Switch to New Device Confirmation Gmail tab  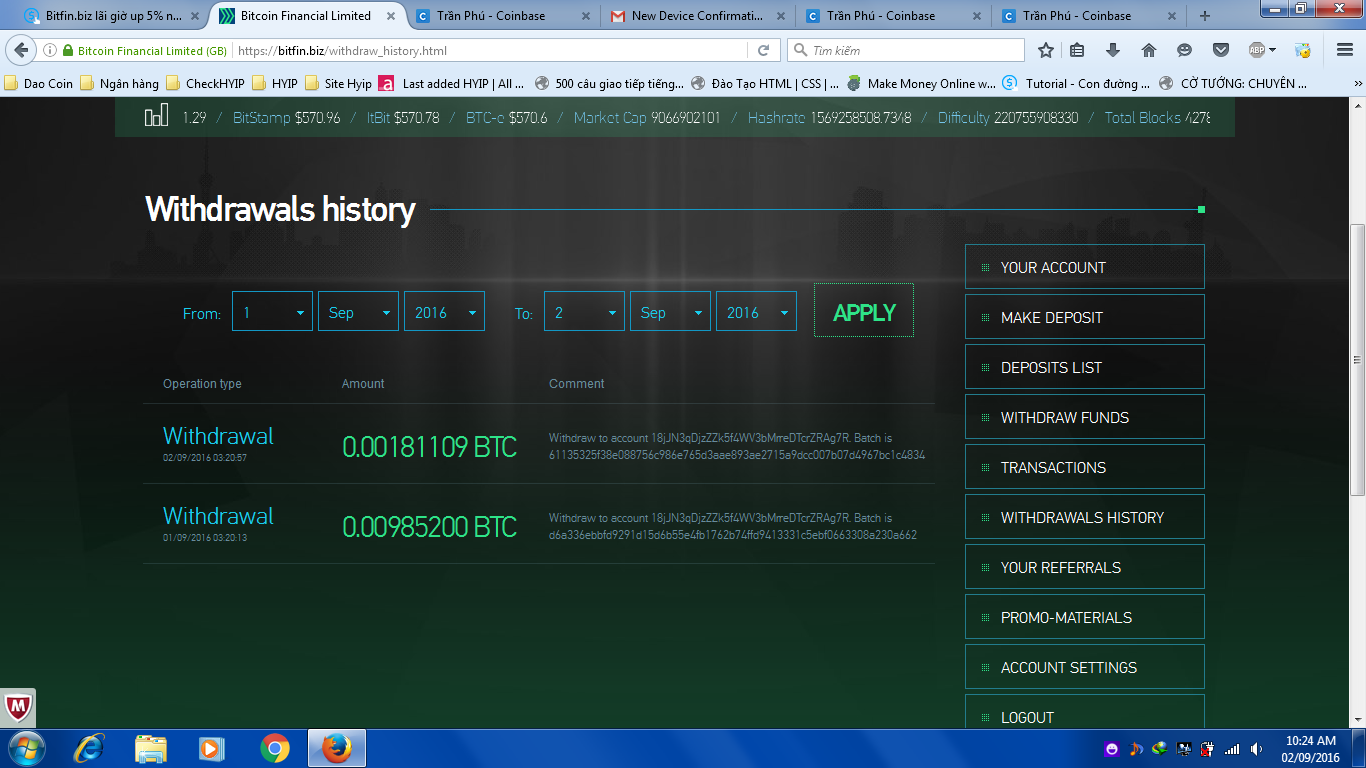pyautogui.click(x=698, y=16)
